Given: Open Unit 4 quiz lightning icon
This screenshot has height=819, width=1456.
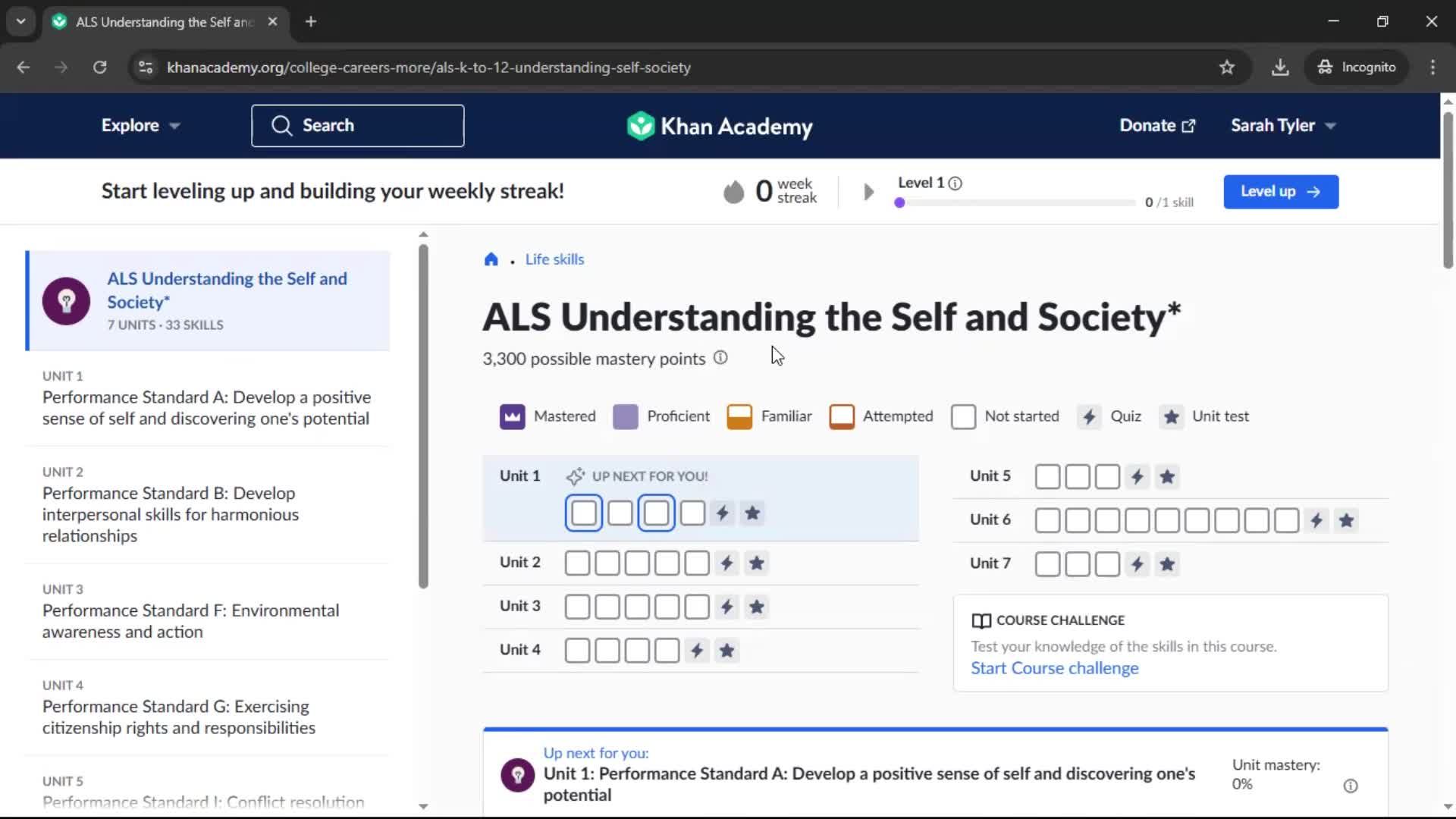Looking at the screenshot, I should (x=697, y=651).
